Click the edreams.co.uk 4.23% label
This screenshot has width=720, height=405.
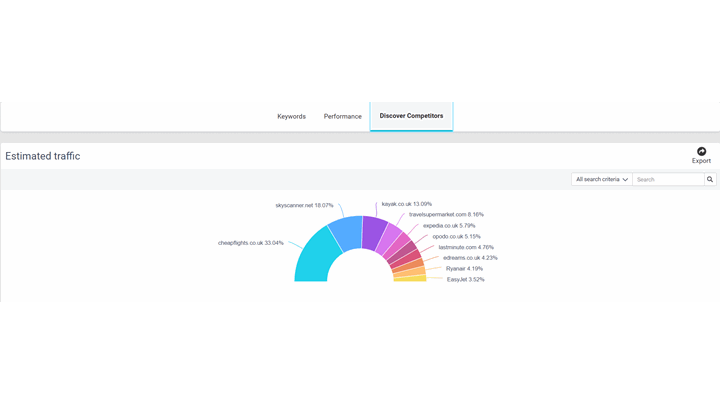tap(470, 257)
